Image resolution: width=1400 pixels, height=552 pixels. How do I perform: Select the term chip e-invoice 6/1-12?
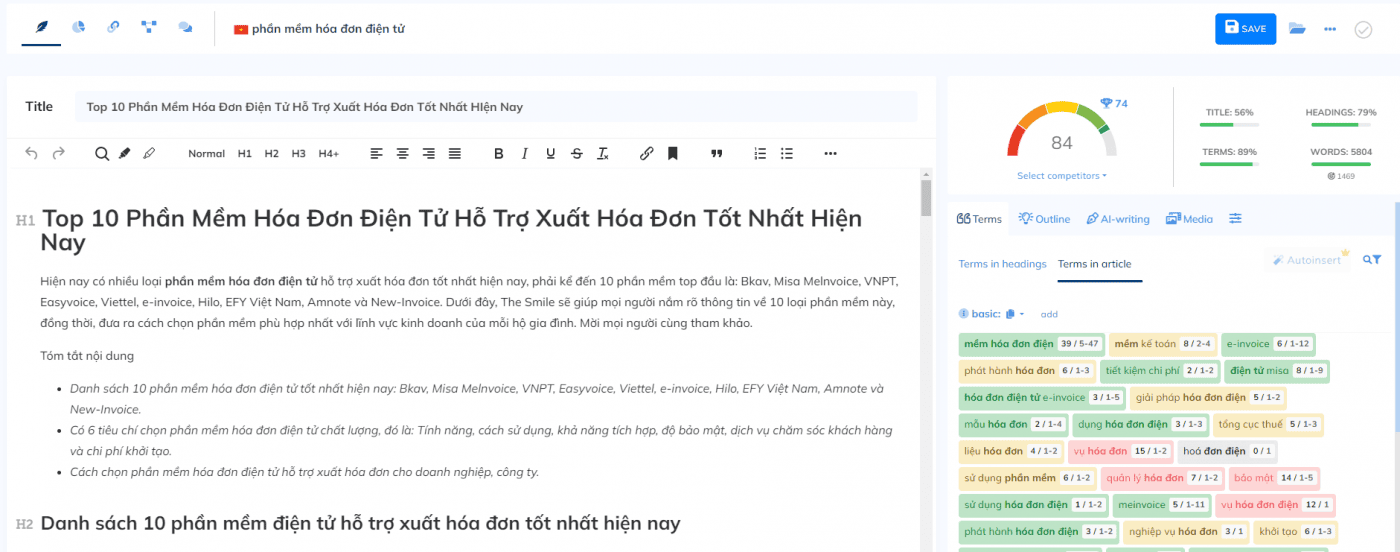pyautogui.click(x=1268, y=344)
